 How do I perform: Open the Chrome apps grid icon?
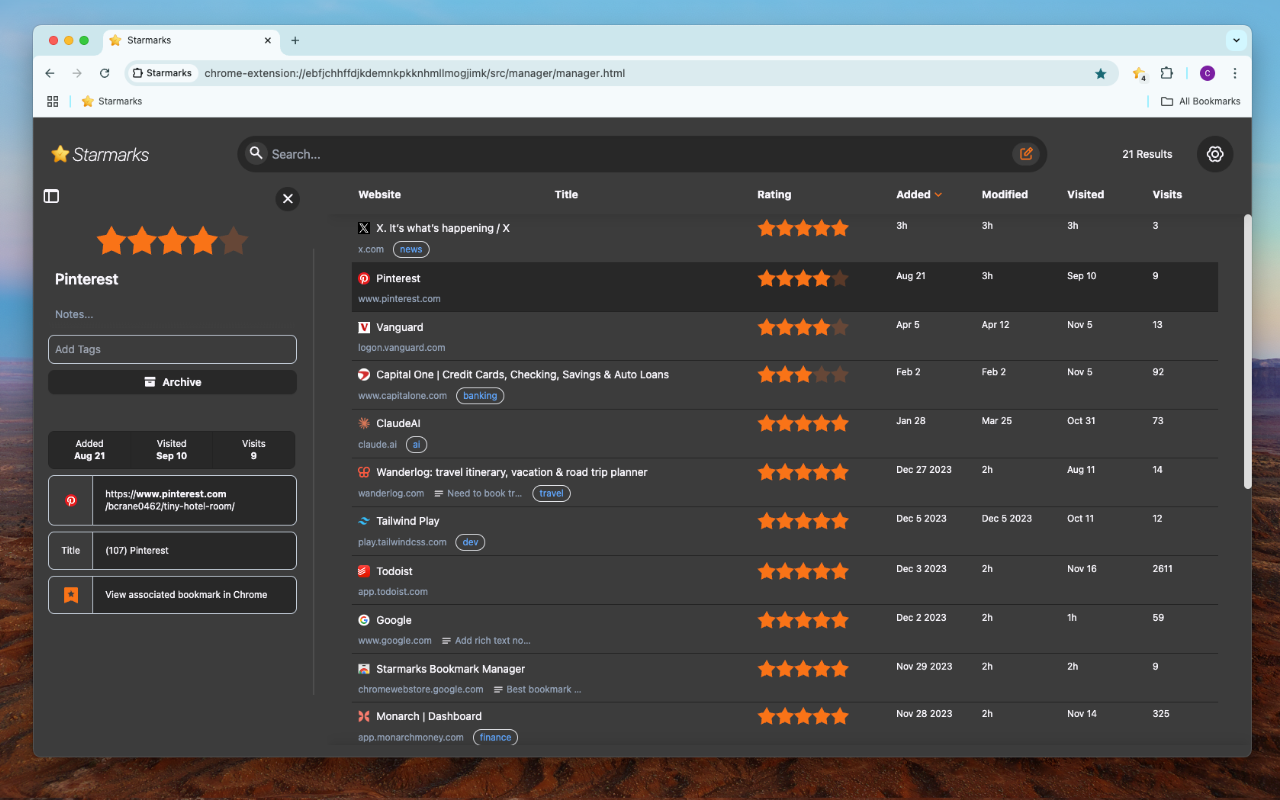point(53,101)
